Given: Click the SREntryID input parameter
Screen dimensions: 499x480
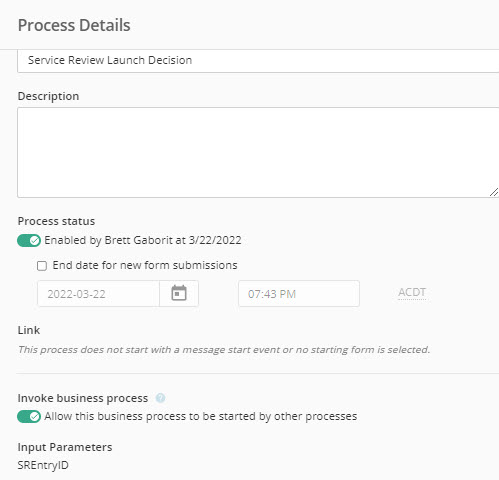Looking at the screenshot, I should pos(43,465).
